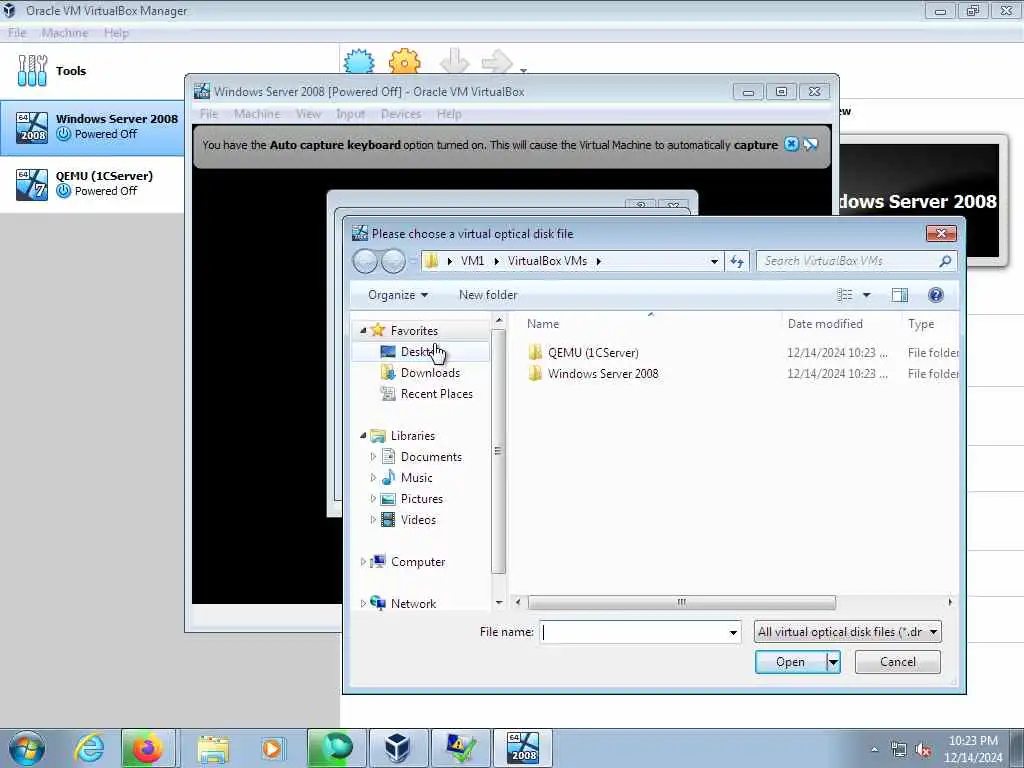The width and height of the screenshot is (1024, 768).
Task: Select Desktop under Favorites
Action: 421,352
